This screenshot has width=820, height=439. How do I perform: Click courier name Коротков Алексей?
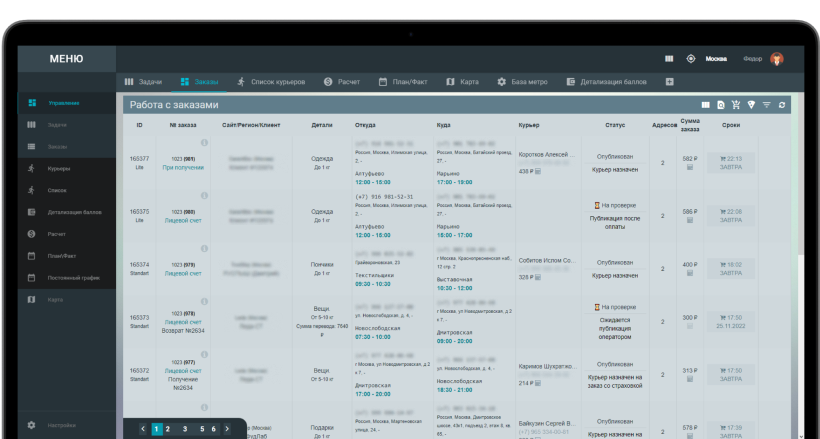pos(547,155)
